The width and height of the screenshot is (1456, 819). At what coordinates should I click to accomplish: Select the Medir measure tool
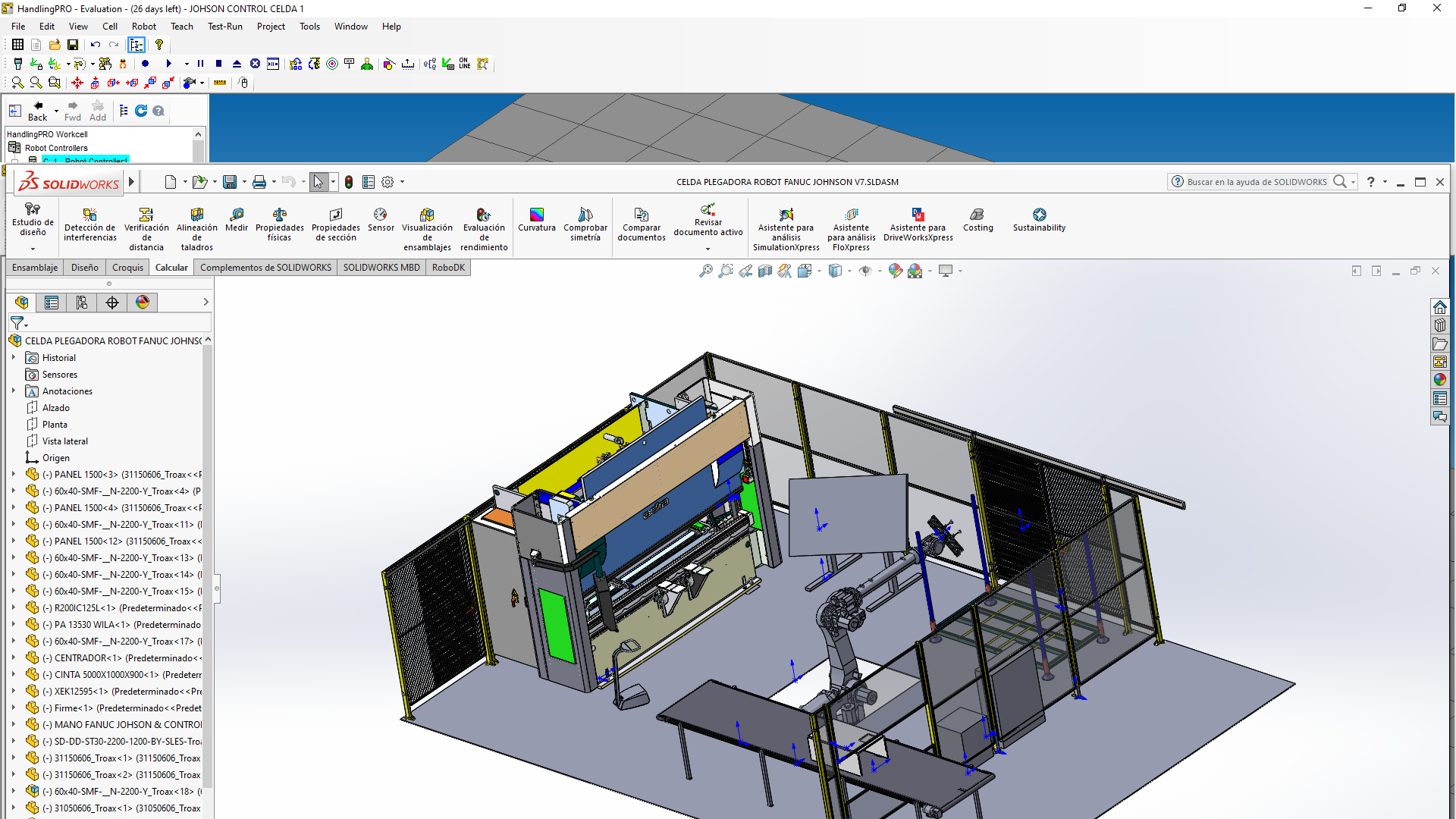pyautogui.click(x=237, y=215)
